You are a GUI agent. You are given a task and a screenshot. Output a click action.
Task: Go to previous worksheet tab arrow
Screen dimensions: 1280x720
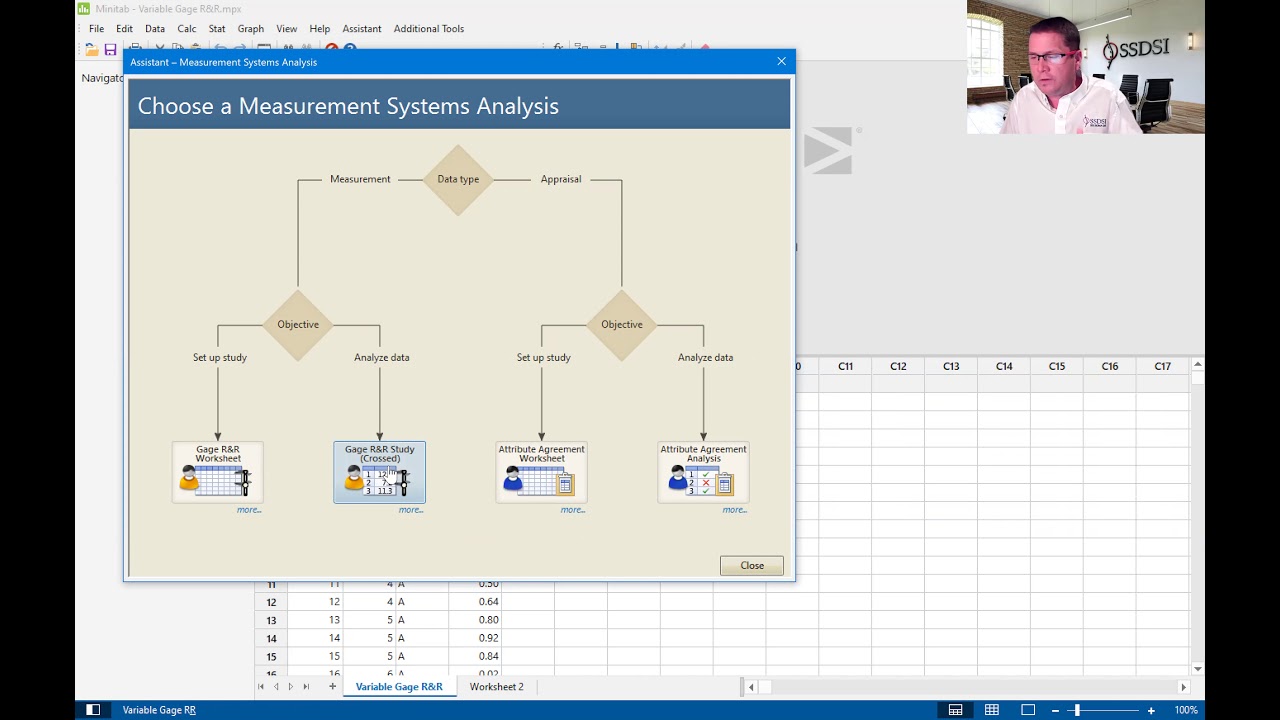[277, 687]
